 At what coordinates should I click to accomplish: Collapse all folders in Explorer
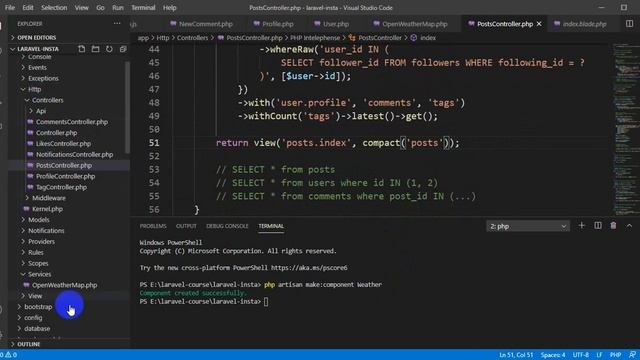[x=123, y=49]
